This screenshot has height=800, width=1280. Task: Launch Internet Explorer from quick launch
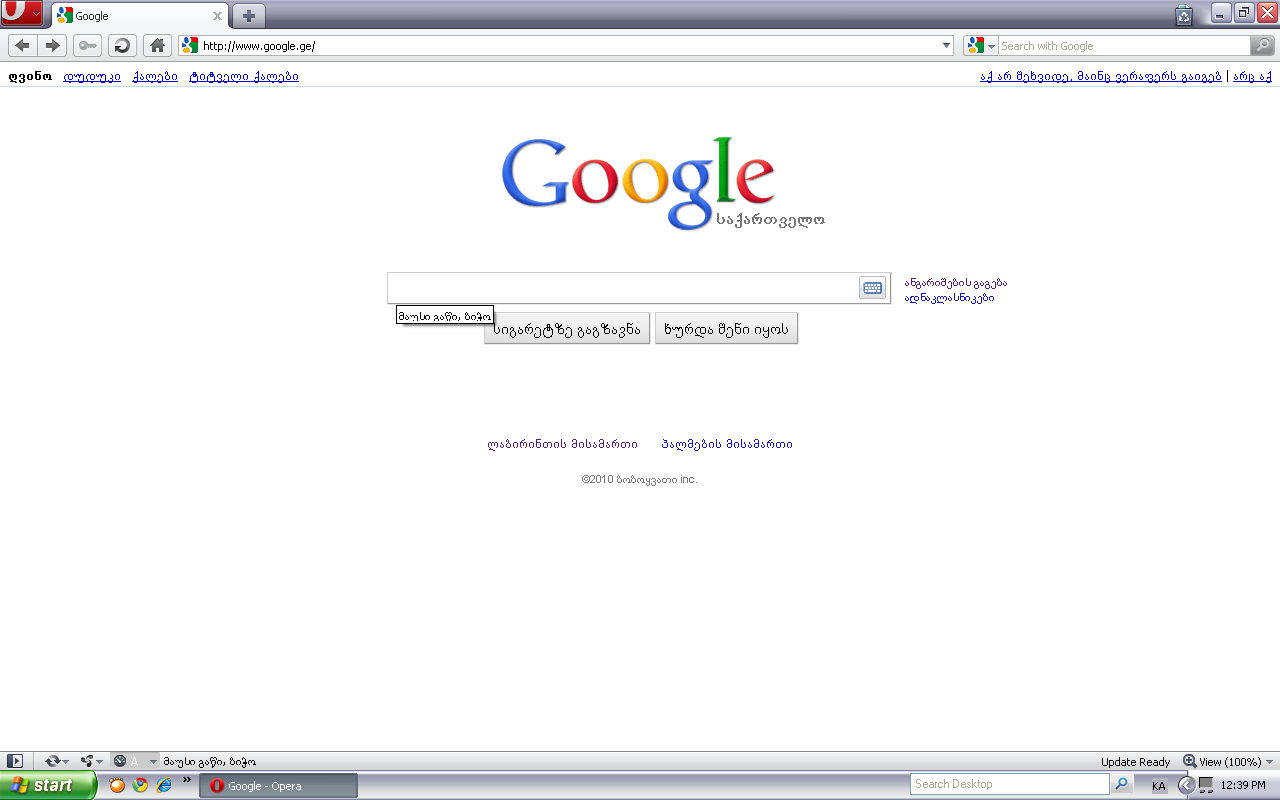tap(164, 785)
